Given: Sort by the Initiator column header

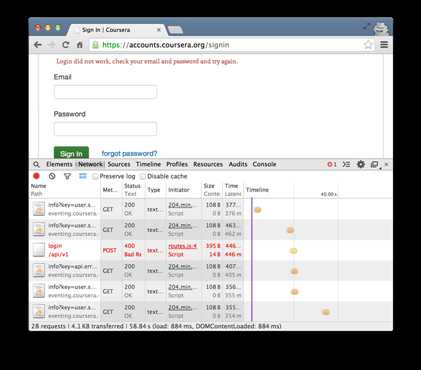Looking at the screenshot, I should click(x=183, y=190).
